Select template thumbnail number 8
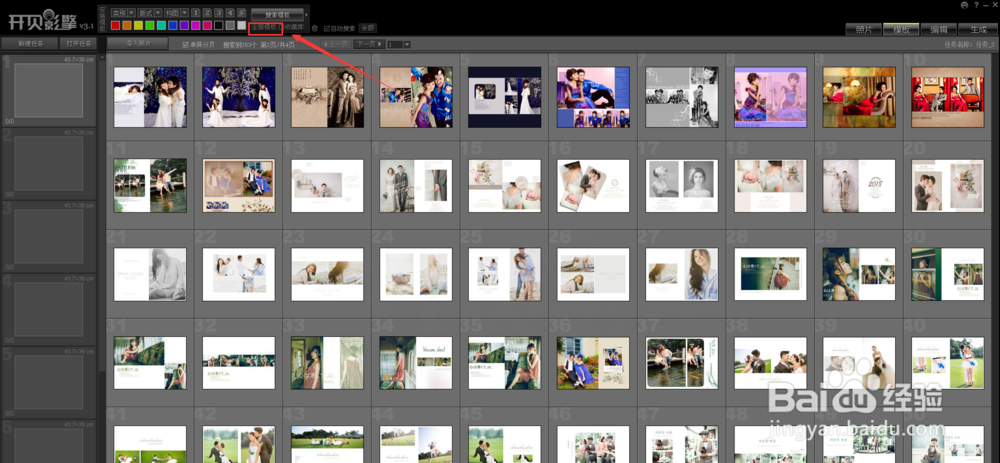1000x463 pixels. point(770,97)
